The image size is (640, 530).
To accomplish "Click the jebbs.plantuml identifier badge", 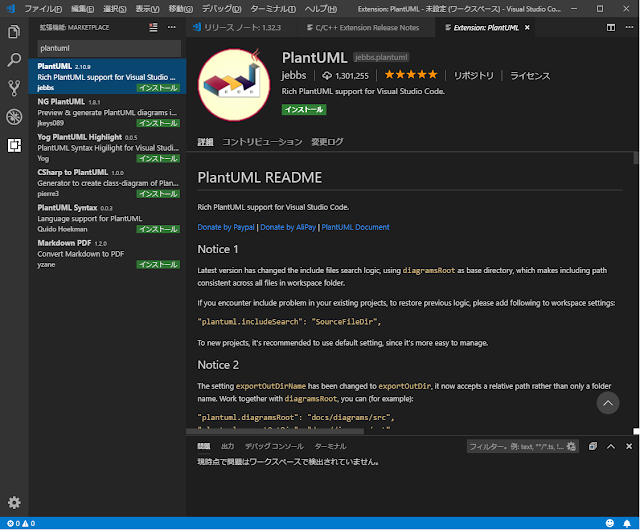I will pos(381,57).
